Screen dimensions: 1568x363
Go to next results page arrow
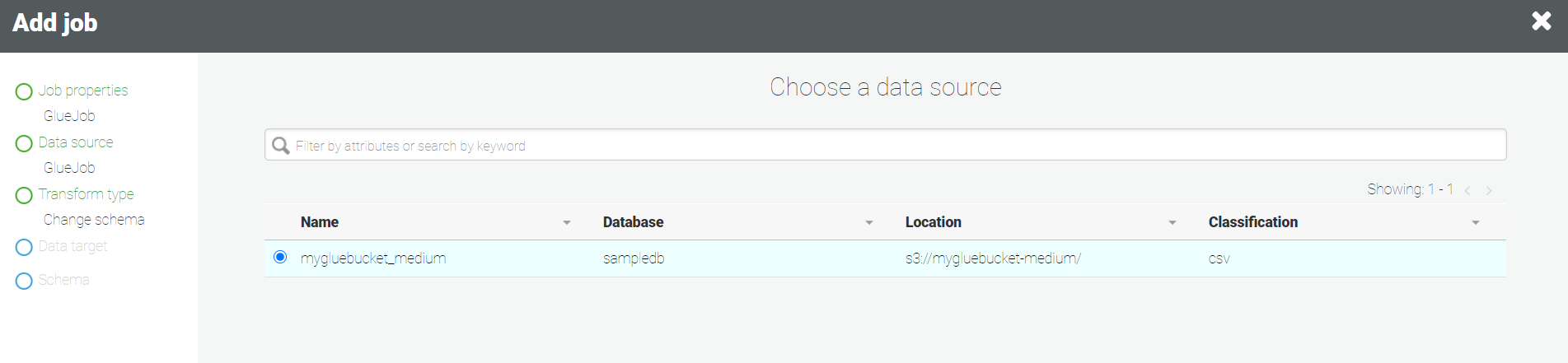click(x=1489, y=190)
